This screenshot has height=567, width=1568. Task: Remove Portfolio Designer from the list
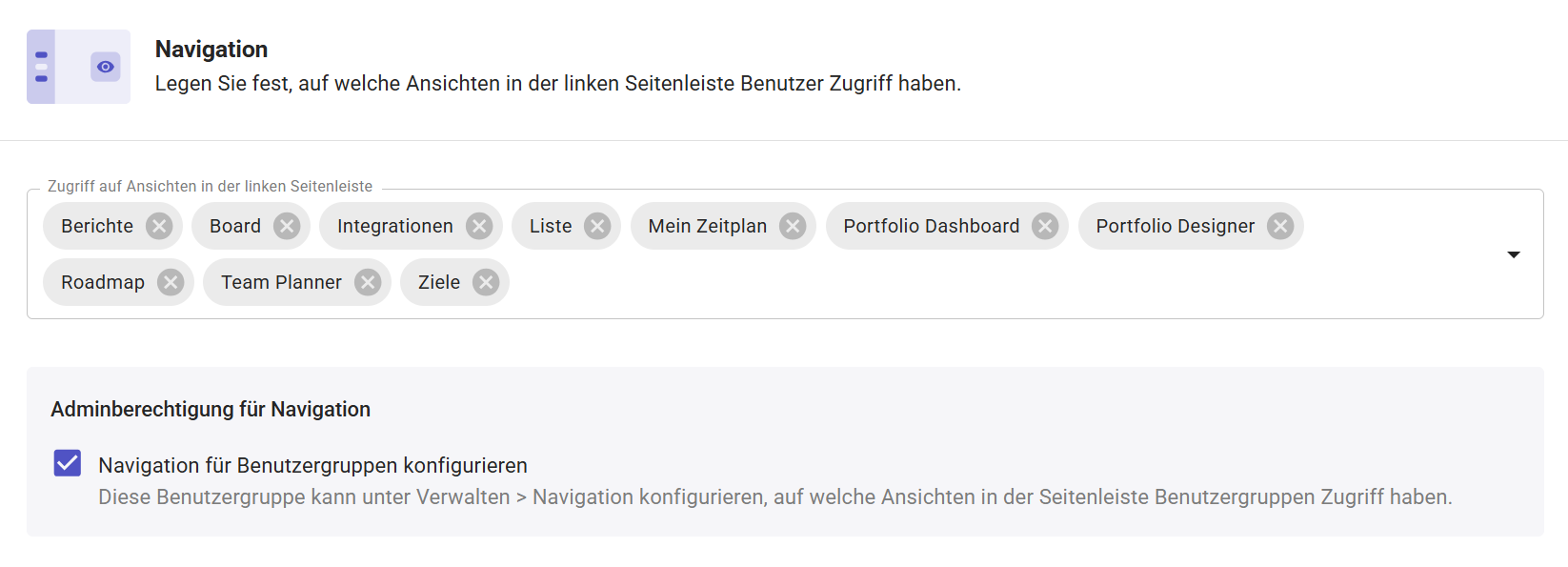click(x=1280, y=226)
